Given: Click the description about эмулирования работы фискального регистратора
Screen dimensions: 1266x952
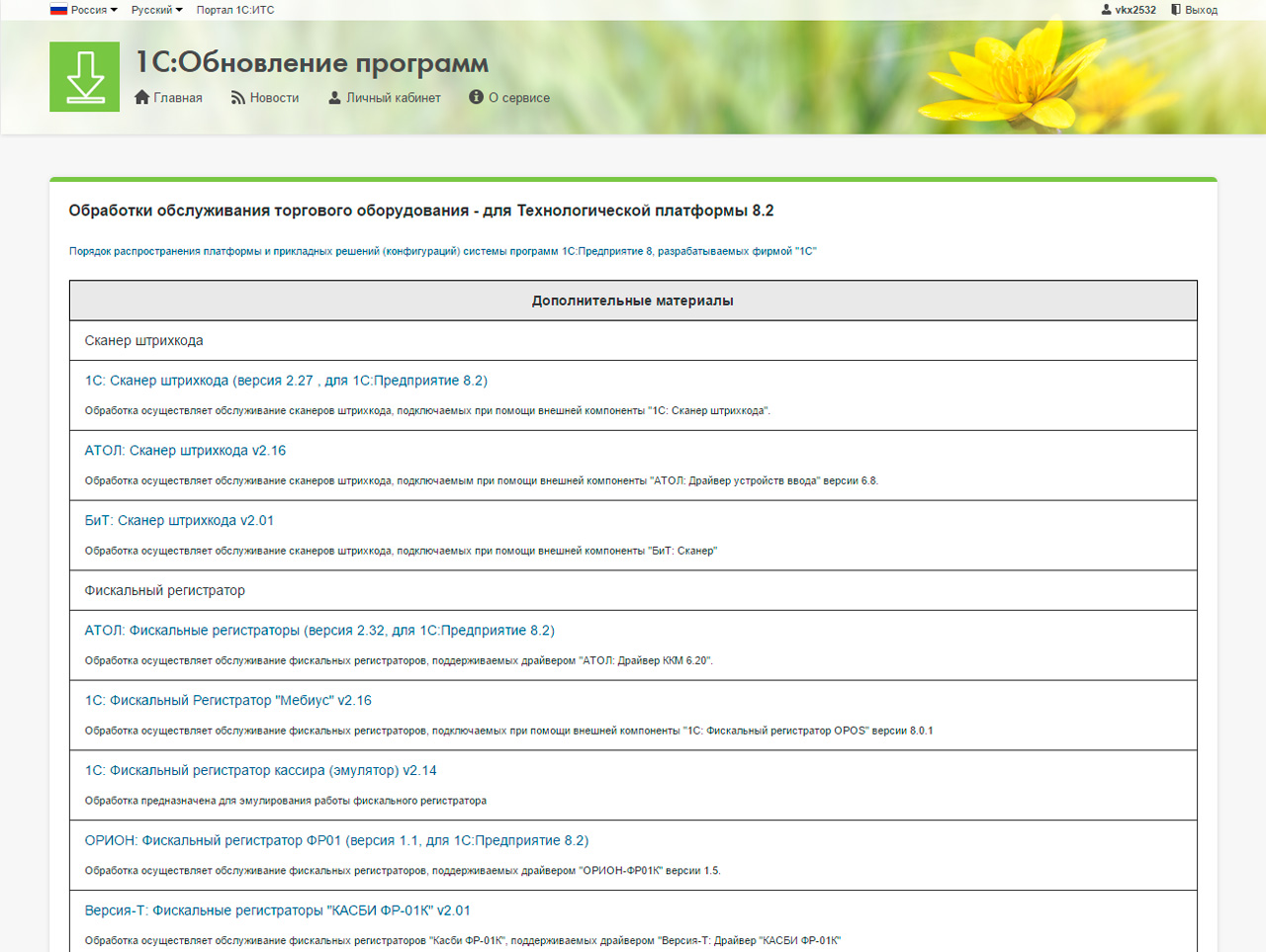Looking at the screenshot, I should click(286, 802).
